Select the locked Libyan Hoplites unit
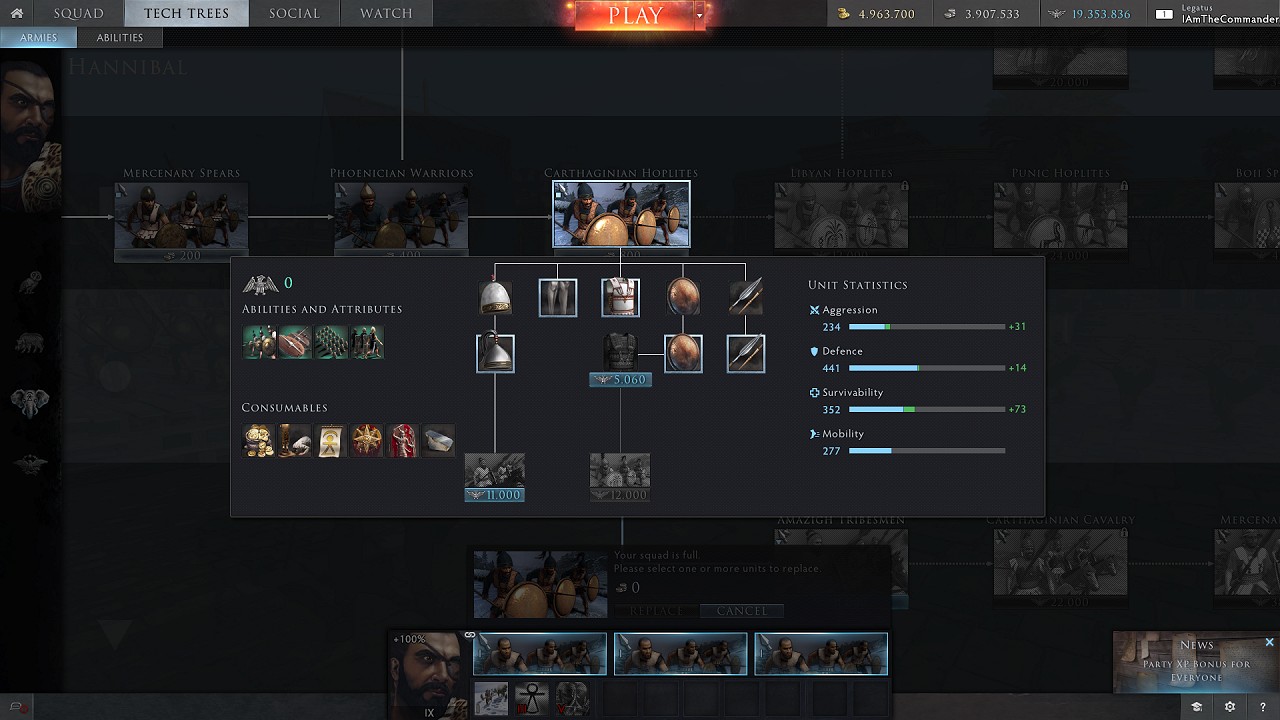Screen dimensions: 1280x720 [841, 215]
